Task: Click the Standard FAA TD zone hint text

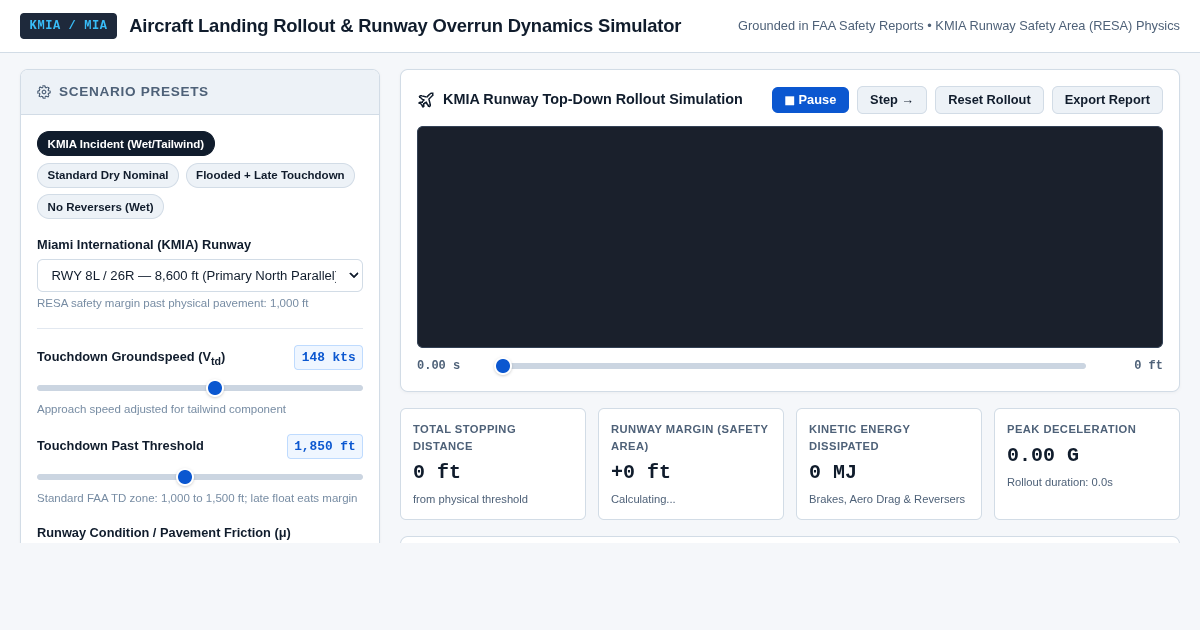Action: click(x=197, y=498)
